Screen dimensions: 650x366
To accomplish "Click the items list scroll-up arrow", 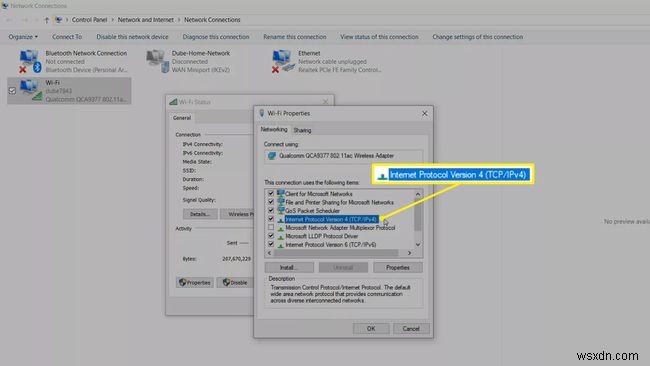I will point(418,194).
